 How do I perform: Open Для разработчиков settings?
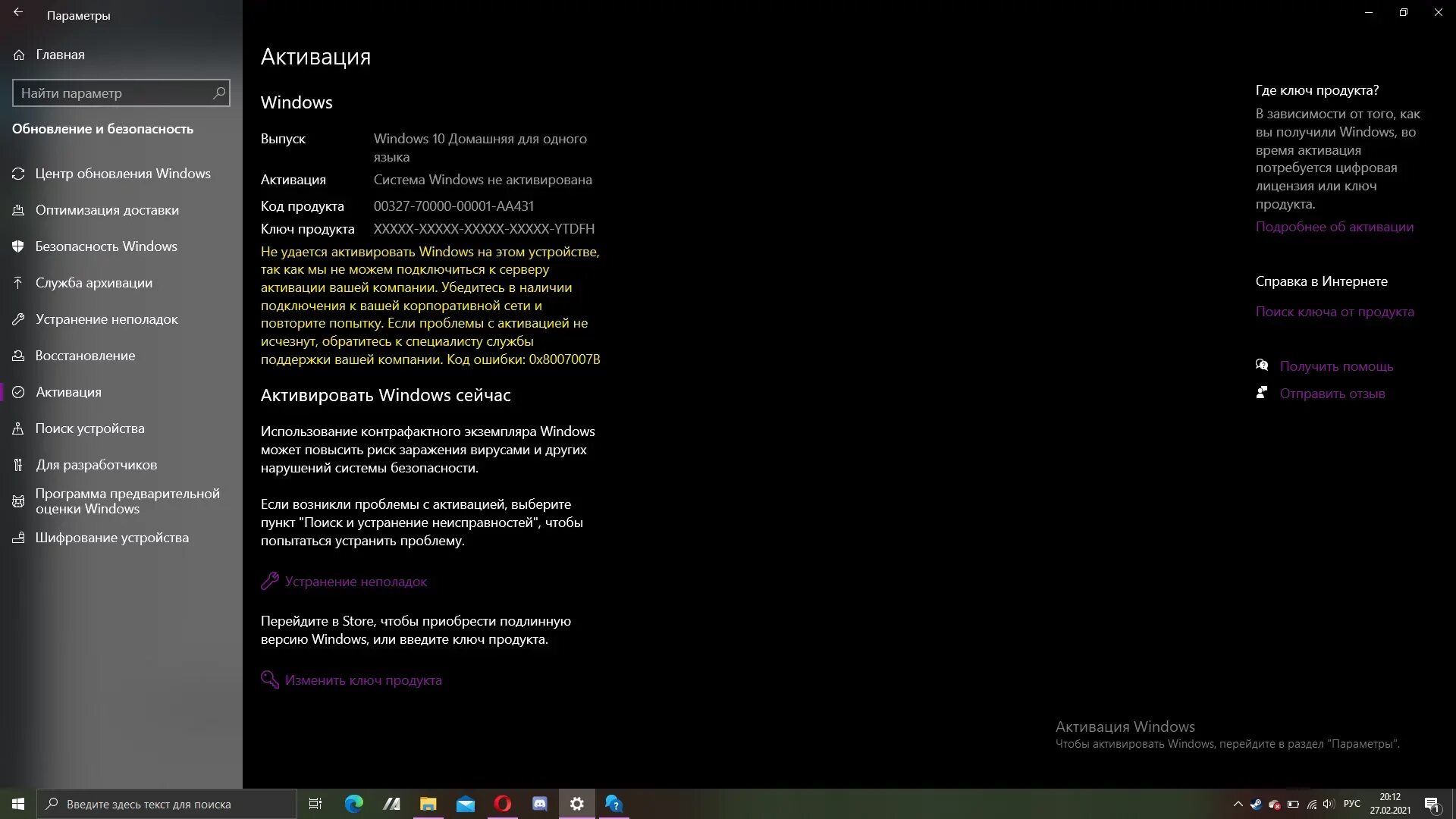click(x=96, y=465)
